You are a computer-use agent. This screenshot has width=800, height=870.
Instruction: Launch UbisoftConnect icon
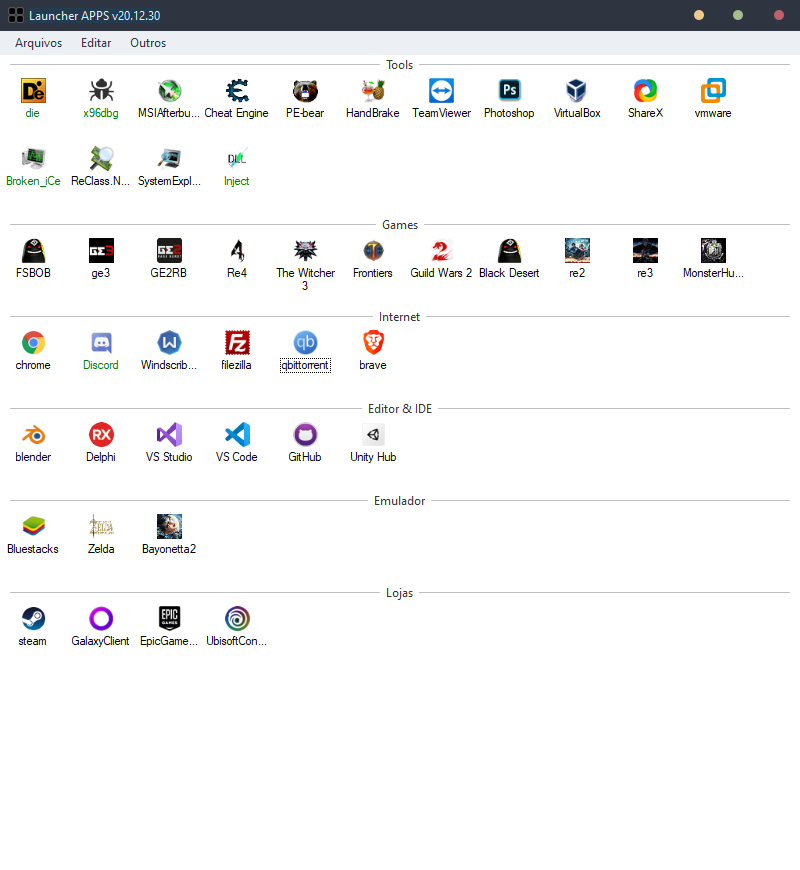(x=237, y=619)
